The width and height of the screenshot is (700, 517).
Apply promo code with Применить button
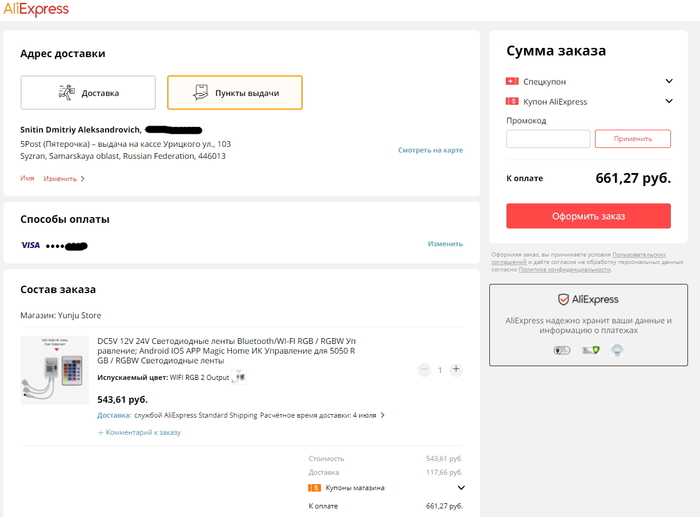pyautogui.click(x=633, y=139)
